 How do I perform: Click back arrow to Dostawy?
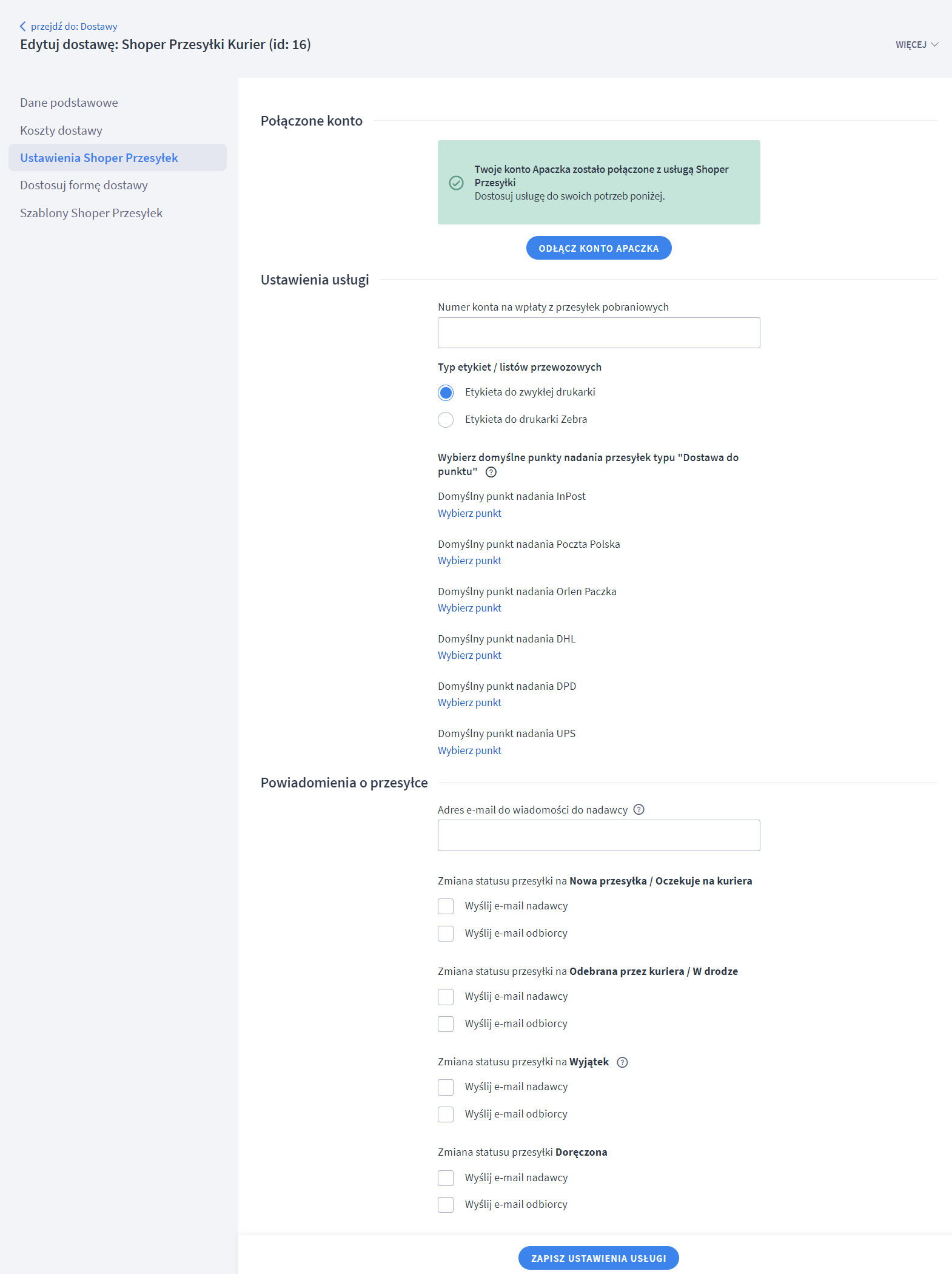pyautogui.click(x=23, y=26)
